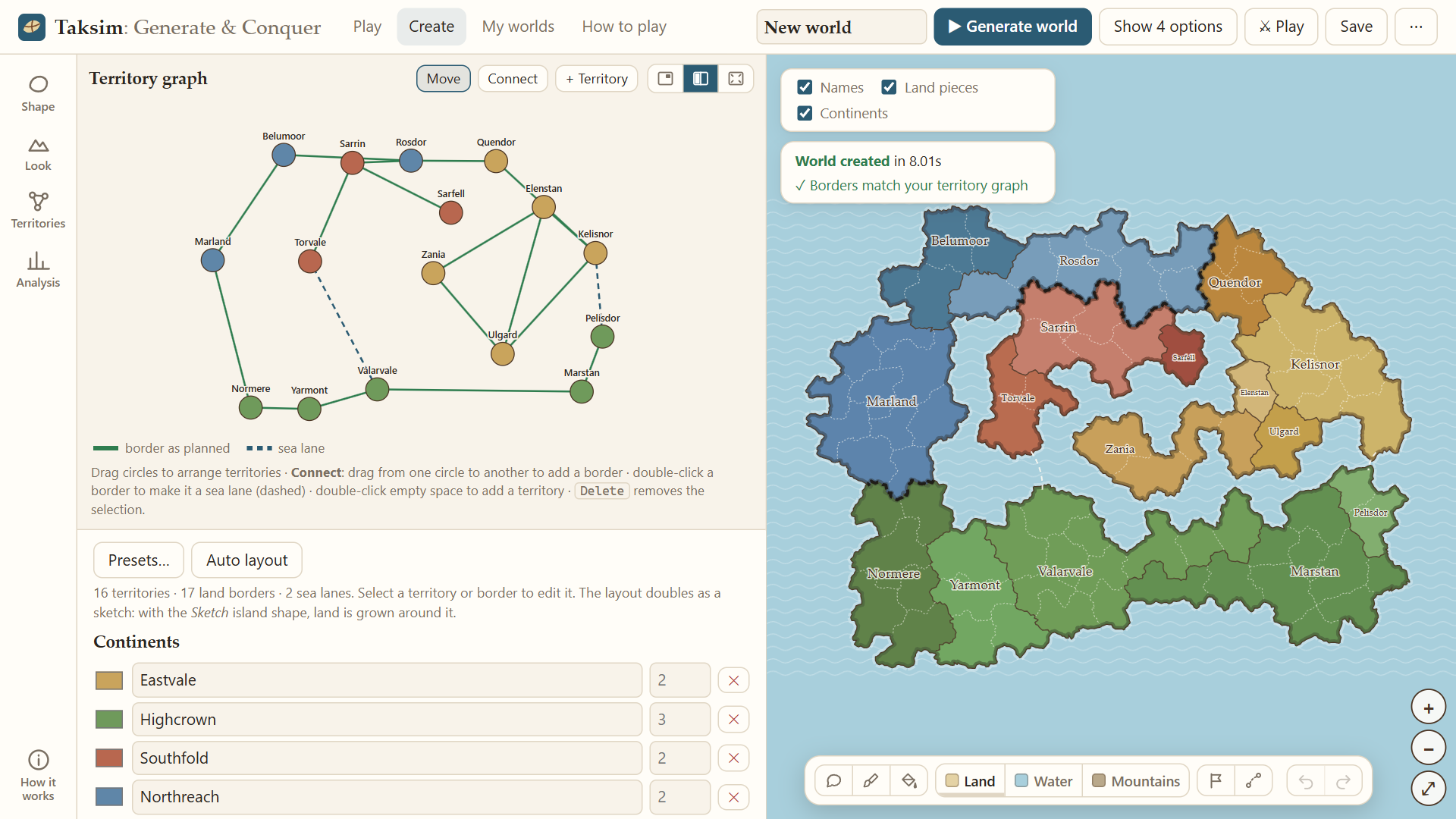This screenshot has width=1456, height=819.
Task: Toggle the Continents checkbox
Action: click(x=805, y=114)
